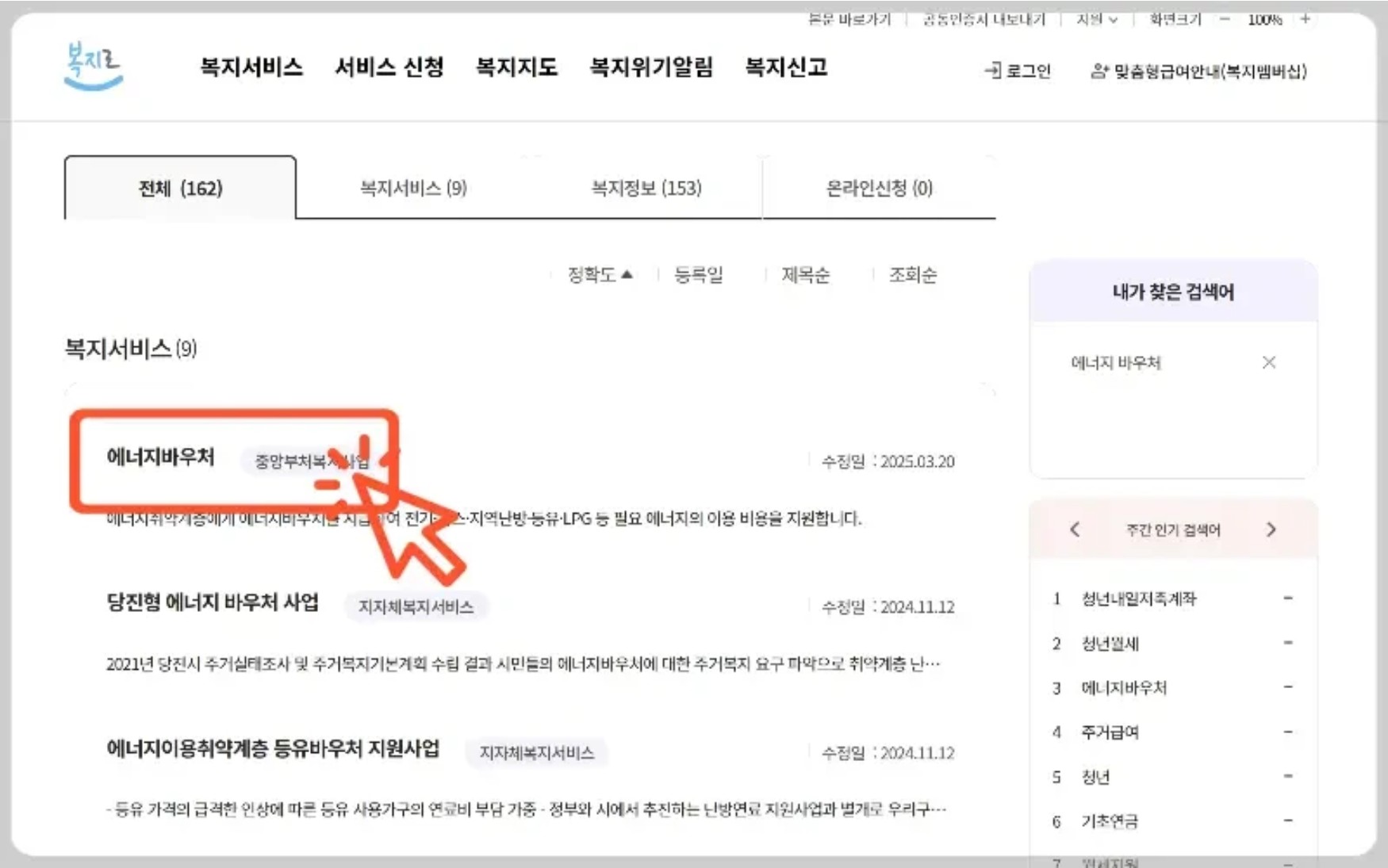Click the 에너지바우처 result description text

click(484, 518)
